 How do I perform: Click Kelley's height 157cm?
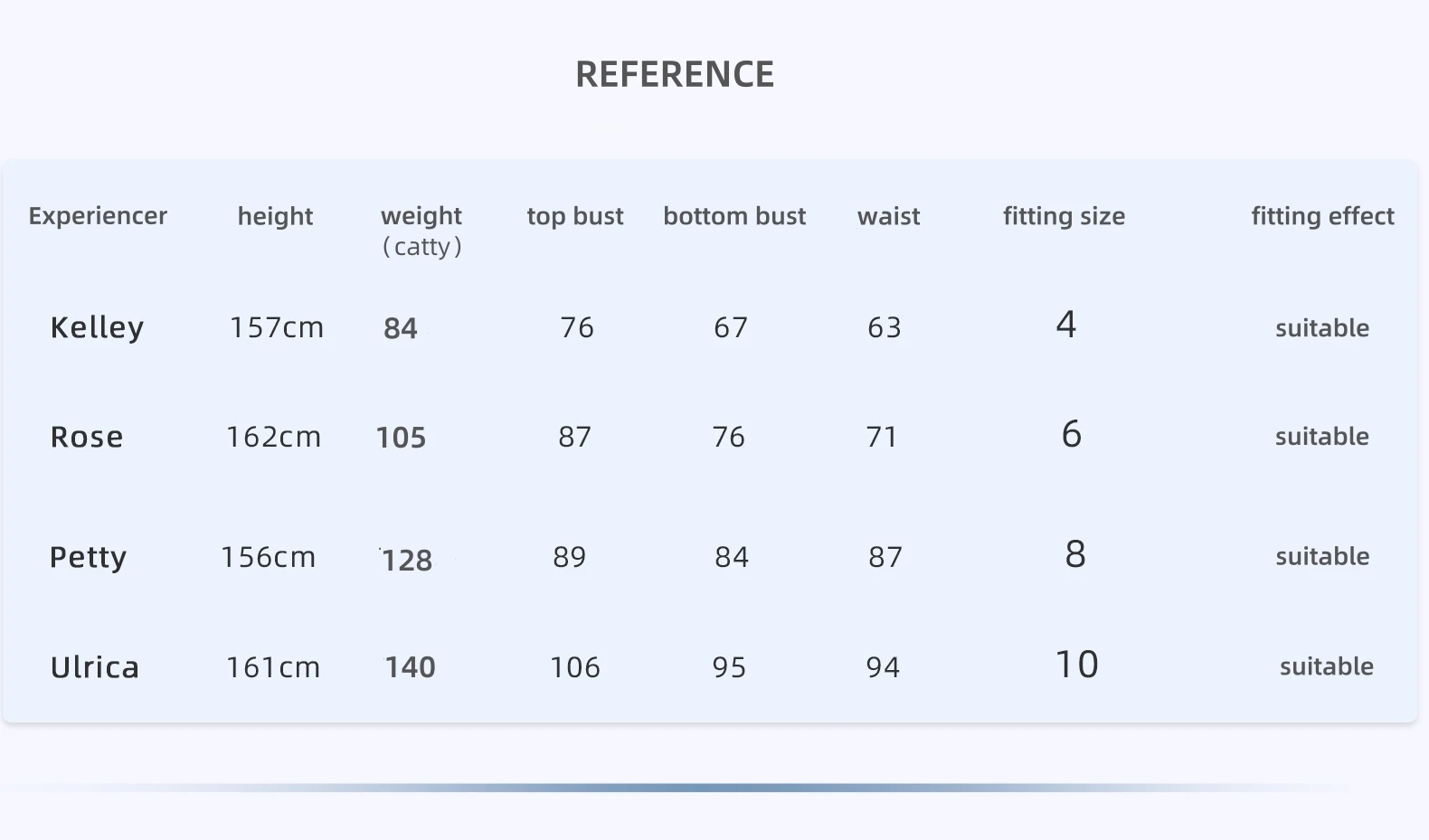[x=277, y=327]
